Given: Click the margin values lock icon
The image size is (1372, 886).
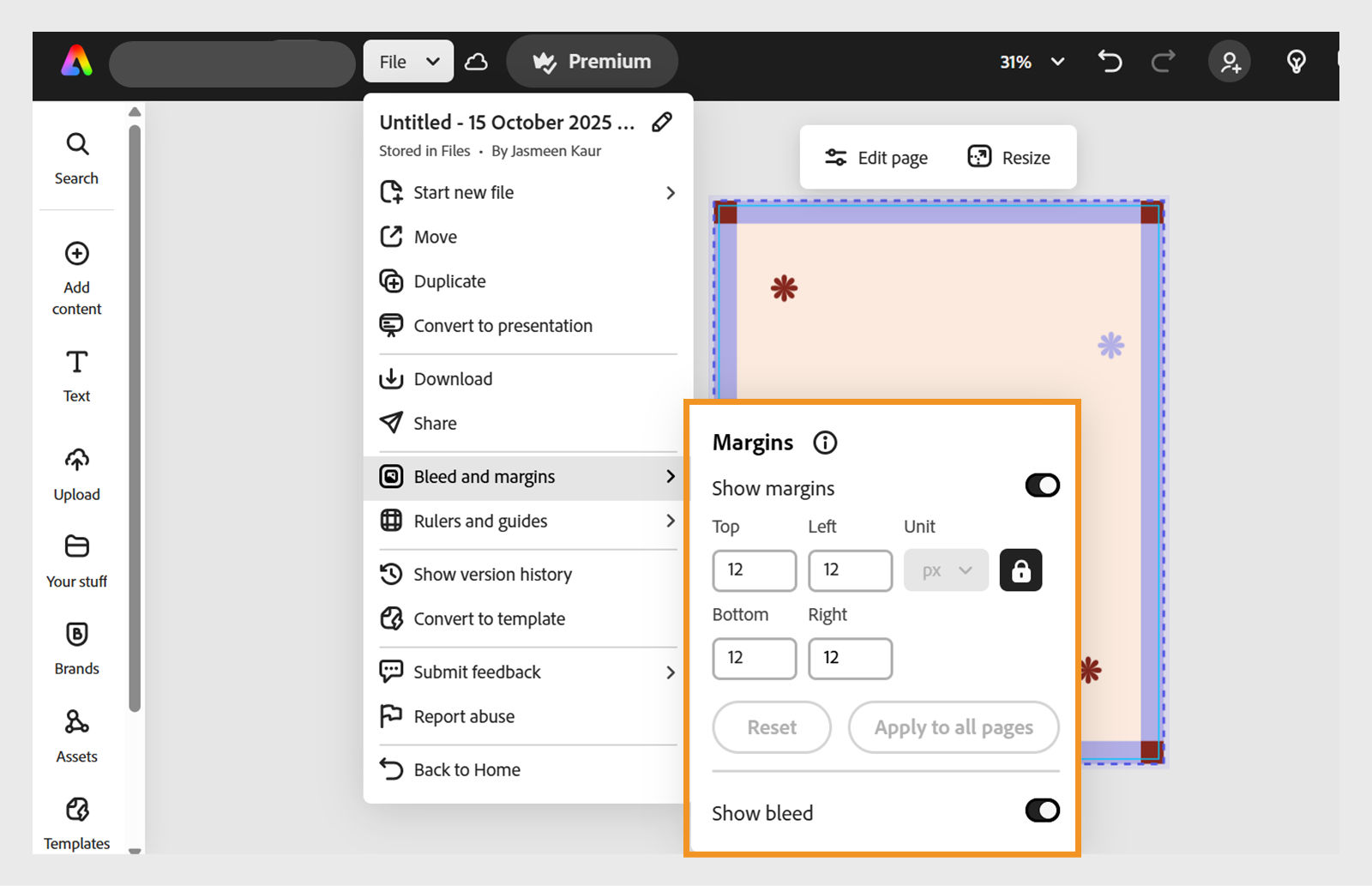Looking at the screenshot, I should [x=1020, y=570].
